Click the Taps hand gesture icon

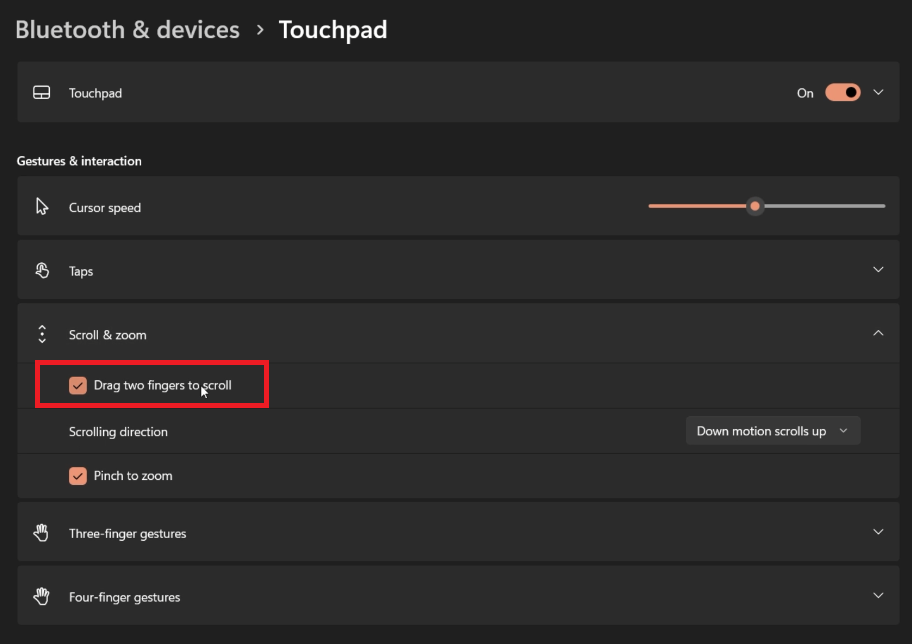pos(41,270)
